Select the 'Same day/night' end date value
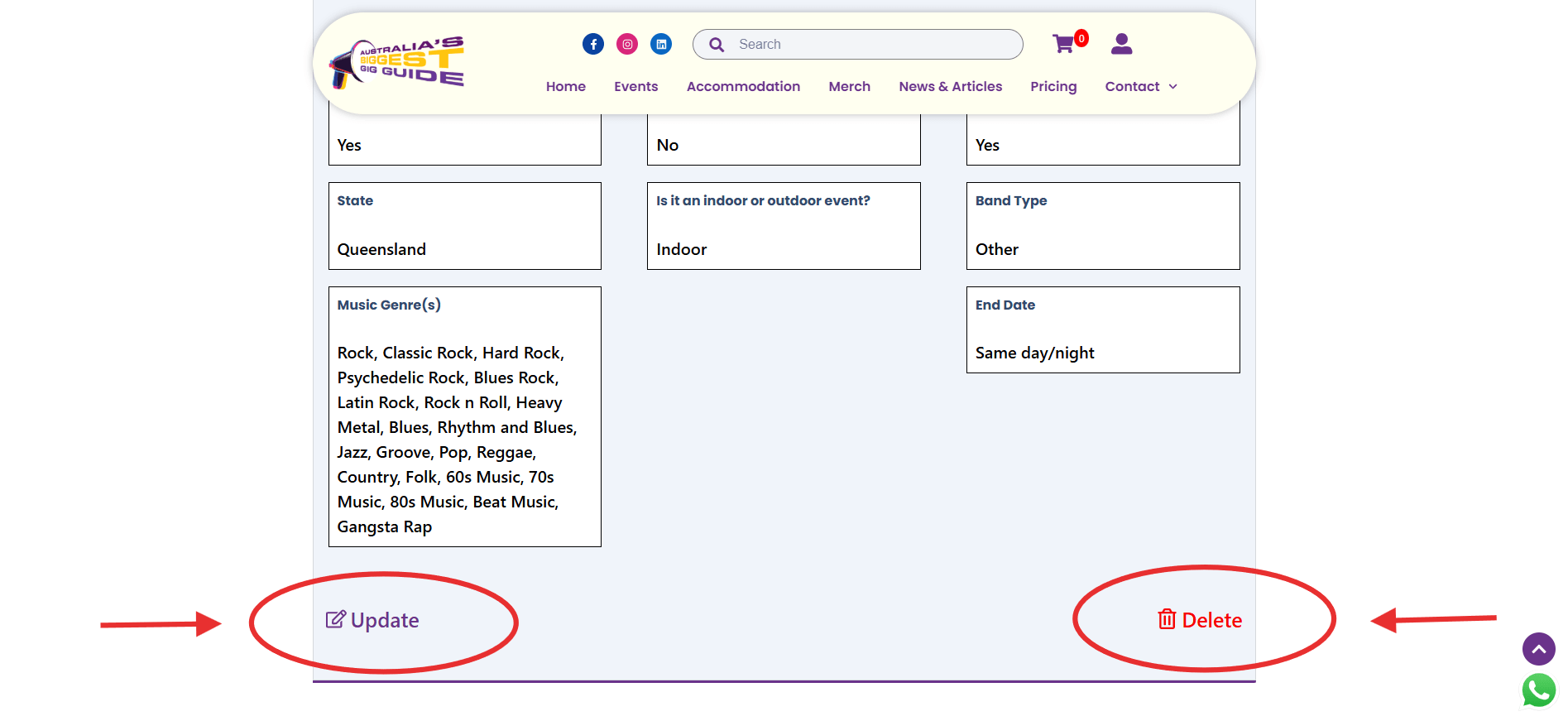This screenshot has width=1568, height=721. tap(1034, 353)
